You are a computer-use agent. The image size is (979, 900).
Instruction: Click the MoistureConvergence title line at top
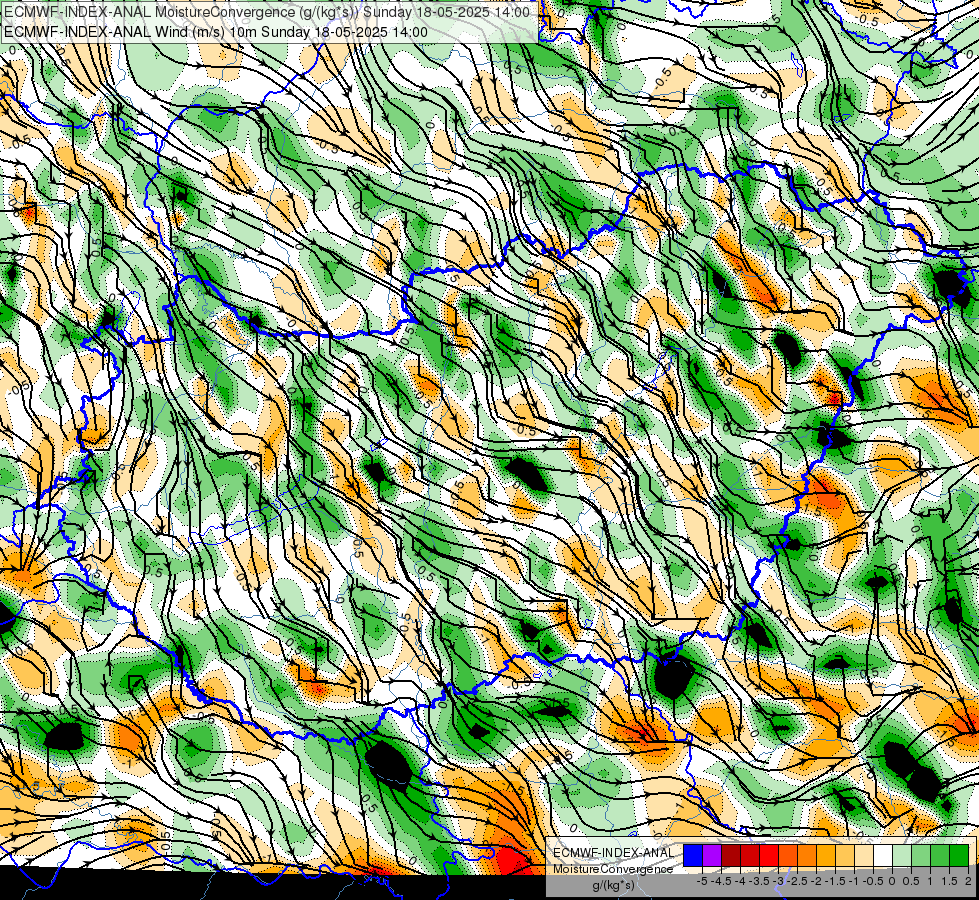pos(267,12)
